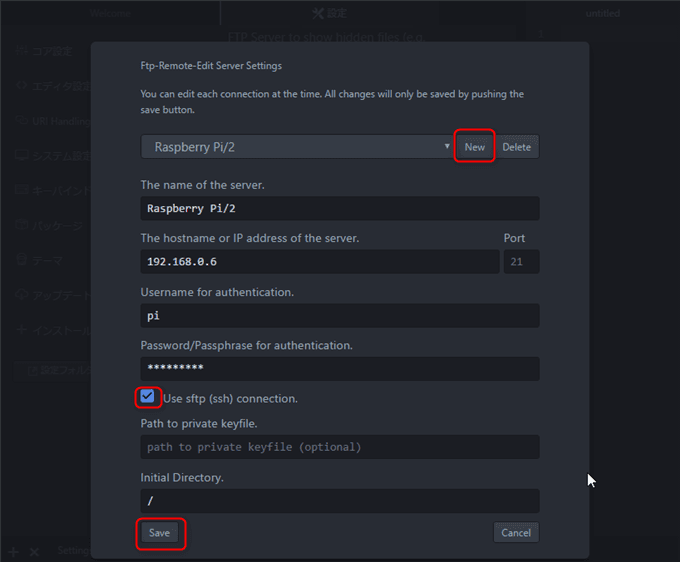
Task: Open エディタ設定 via its code icon
Action: (21, 85)
